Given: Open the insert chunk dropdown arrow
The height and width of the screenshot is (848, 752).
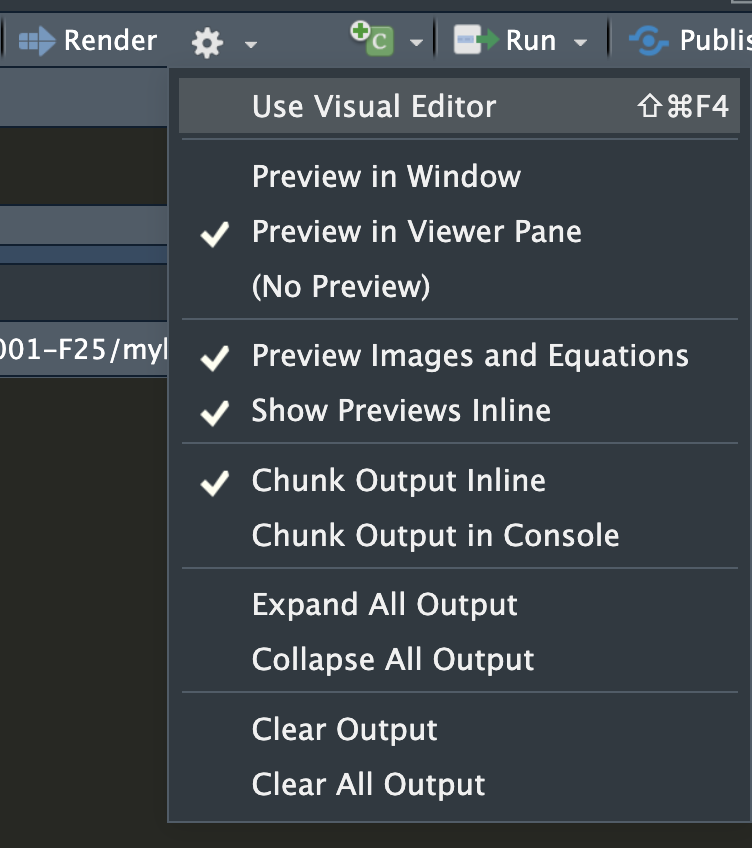Looking at the screenshot, I should 416,43.
